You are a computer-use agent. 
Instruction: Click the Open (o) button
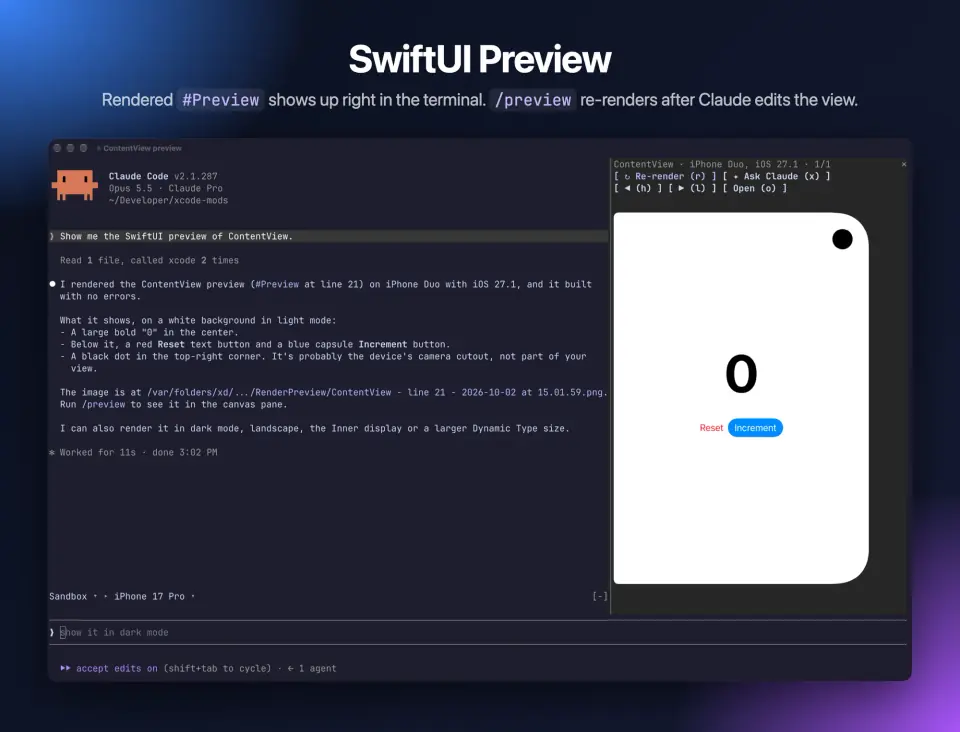coord(755,188)
